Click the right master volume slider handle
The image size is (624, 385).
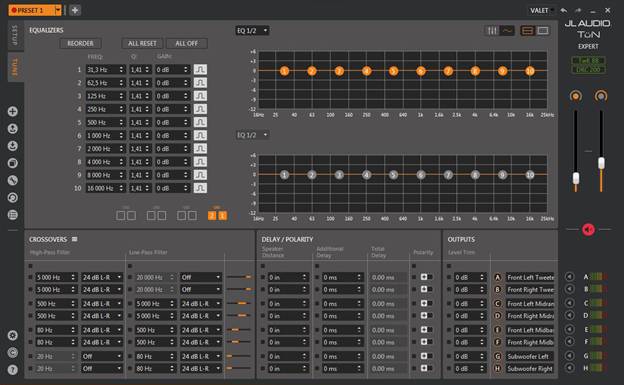(x=601, y=163)
